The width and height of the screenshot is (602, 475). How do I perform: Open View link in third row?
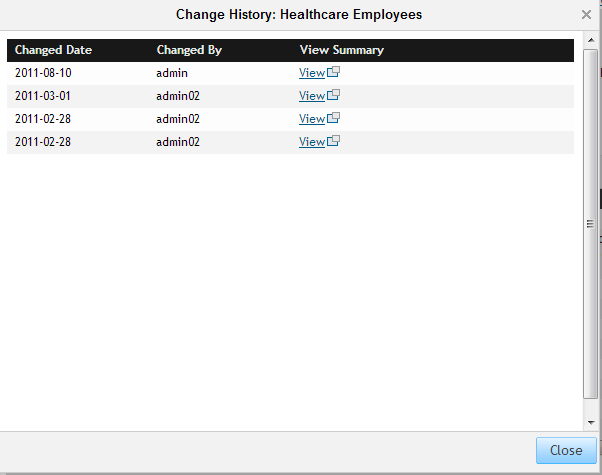(x=312, y=119)
